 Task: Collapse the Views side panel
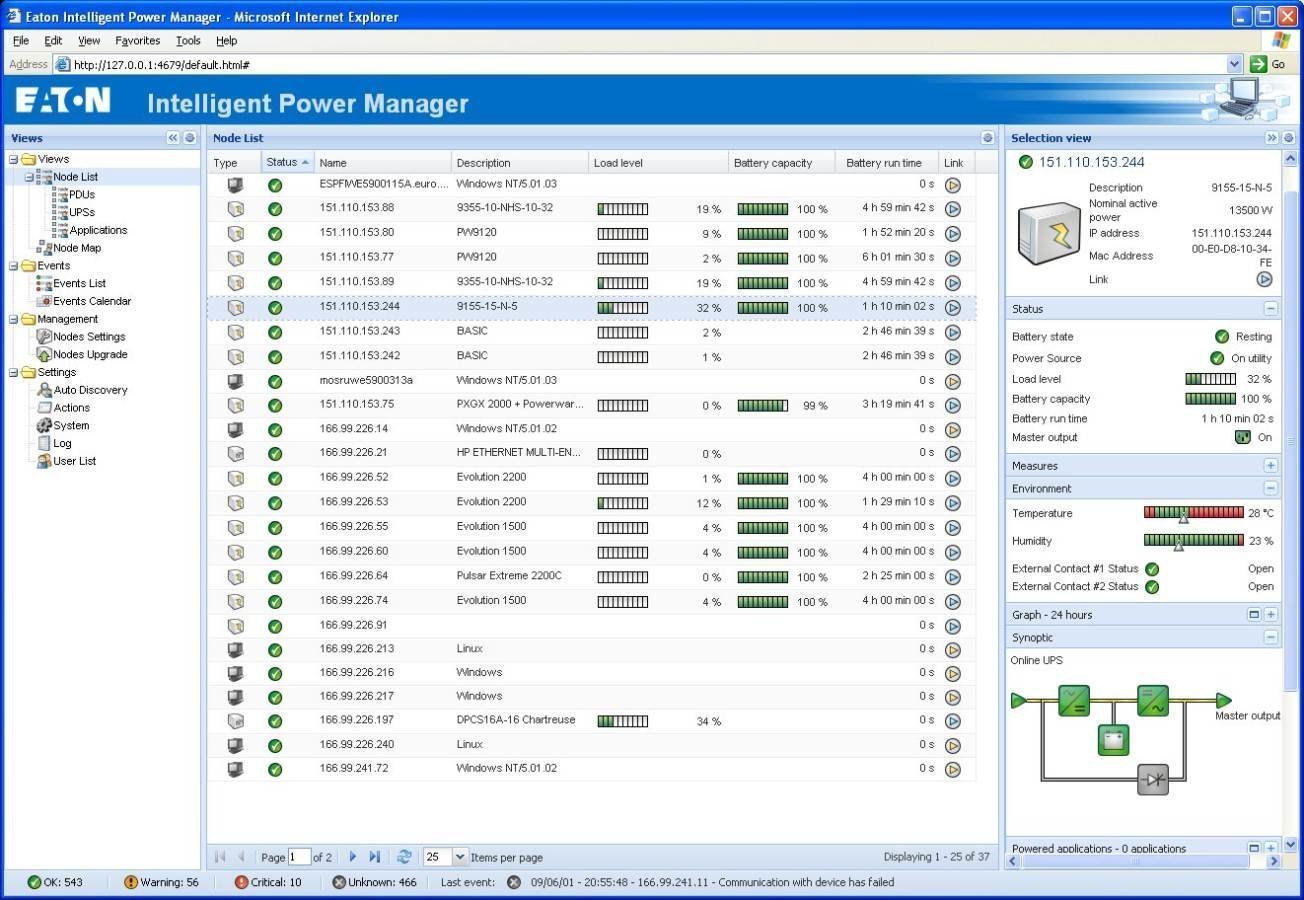pos(173,138)
